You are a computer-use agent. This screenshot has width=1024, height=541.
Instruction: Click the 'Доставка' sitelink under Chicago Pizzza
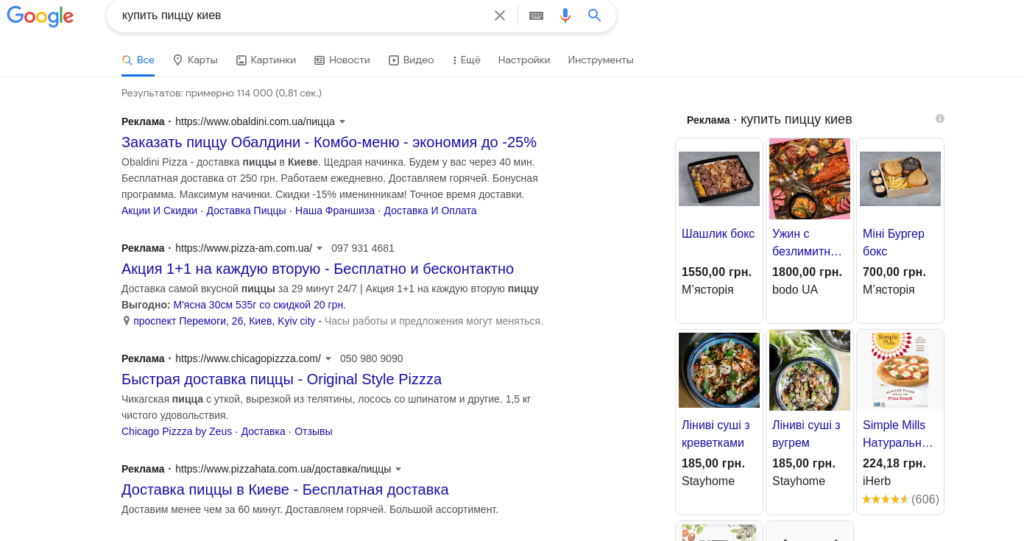click(x=263, y=431)
